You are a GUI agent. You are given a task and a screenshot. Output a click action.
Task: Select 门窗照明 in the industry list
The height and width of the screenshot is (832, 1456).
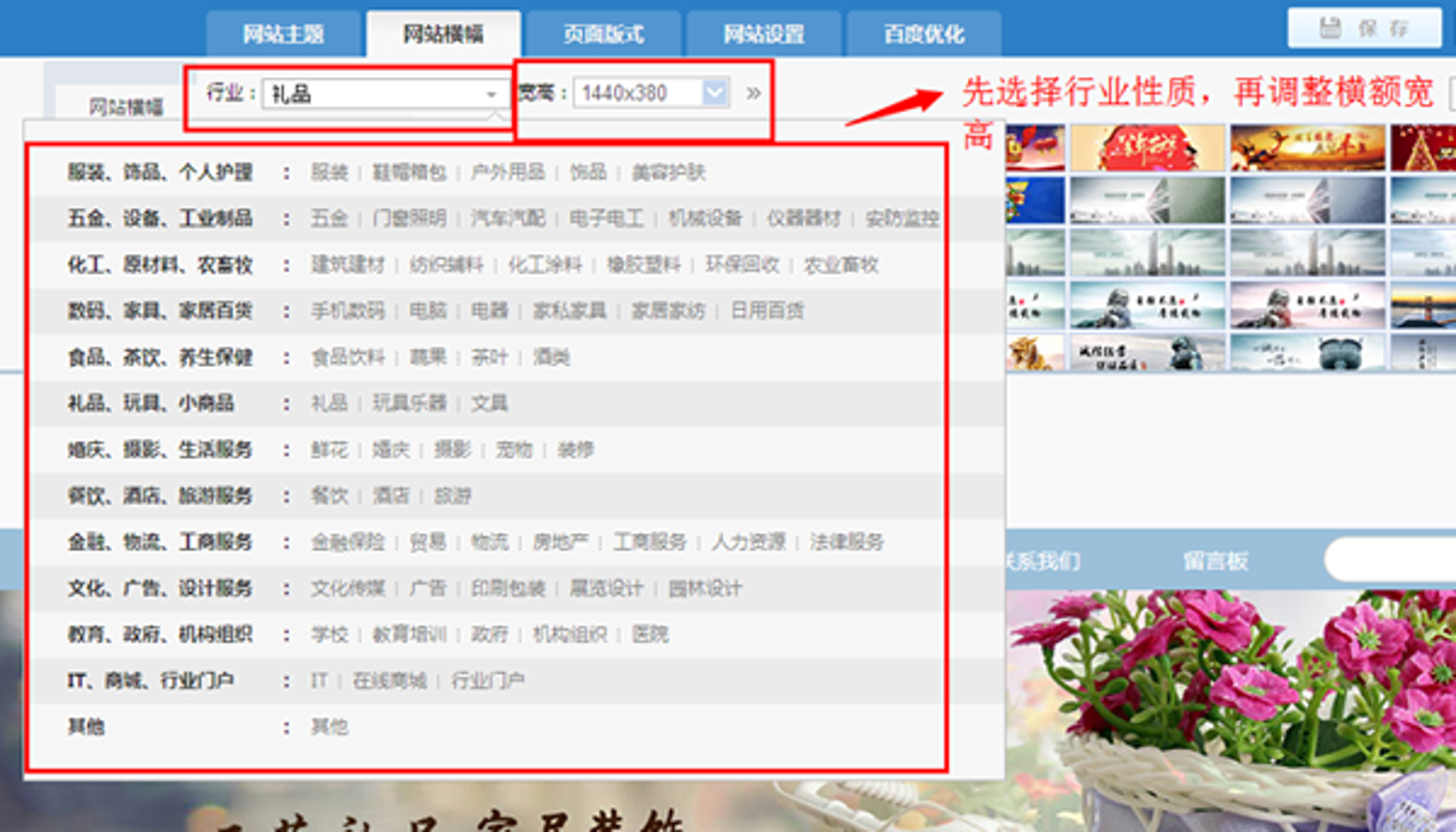coord(409,218)
